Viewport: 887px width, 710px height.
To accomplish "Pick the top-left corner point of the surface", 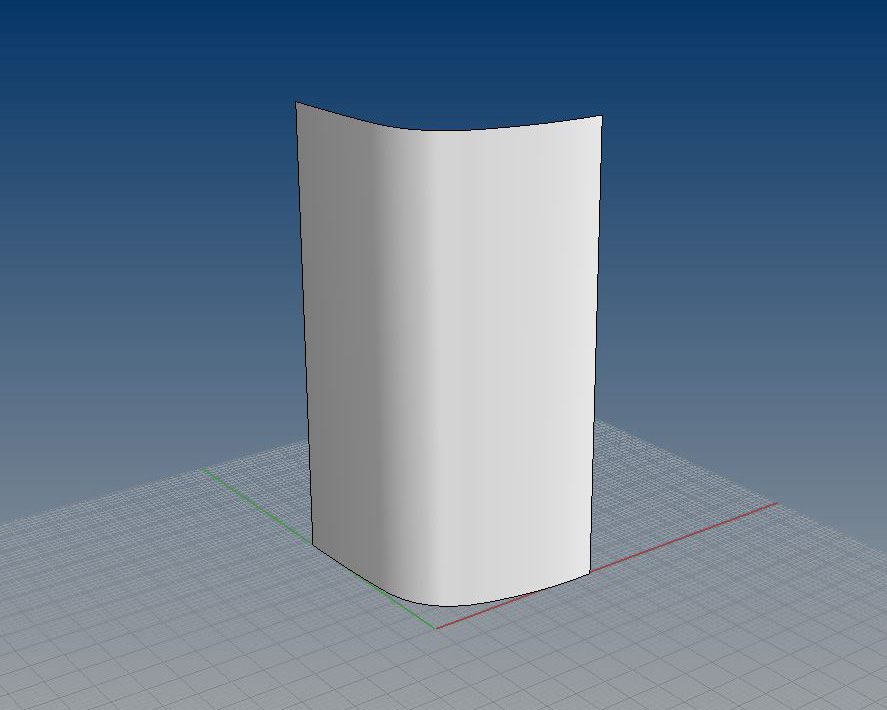I will coord(296,102).
